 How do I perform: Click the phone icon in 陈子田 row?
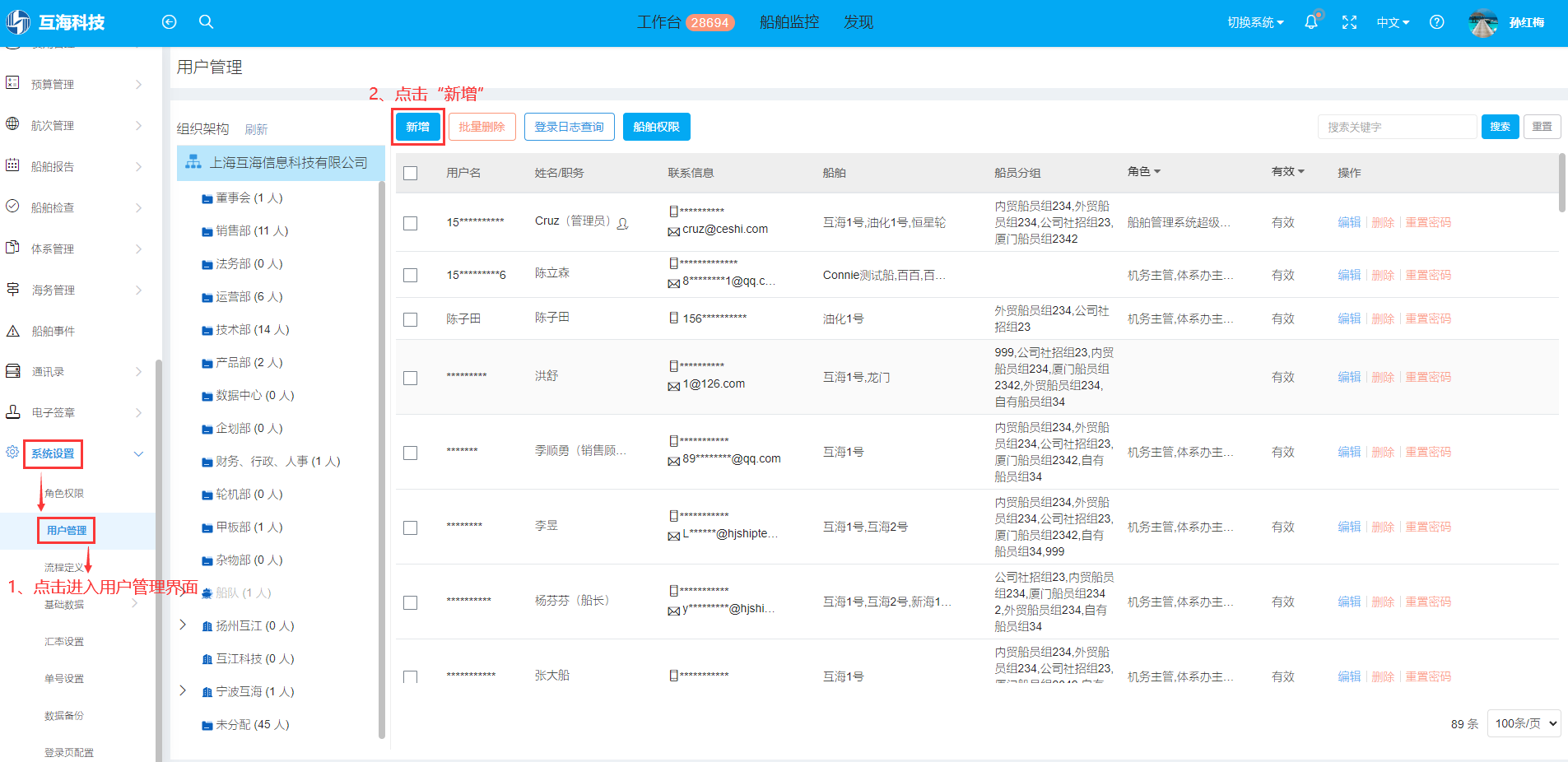(673, 318)
